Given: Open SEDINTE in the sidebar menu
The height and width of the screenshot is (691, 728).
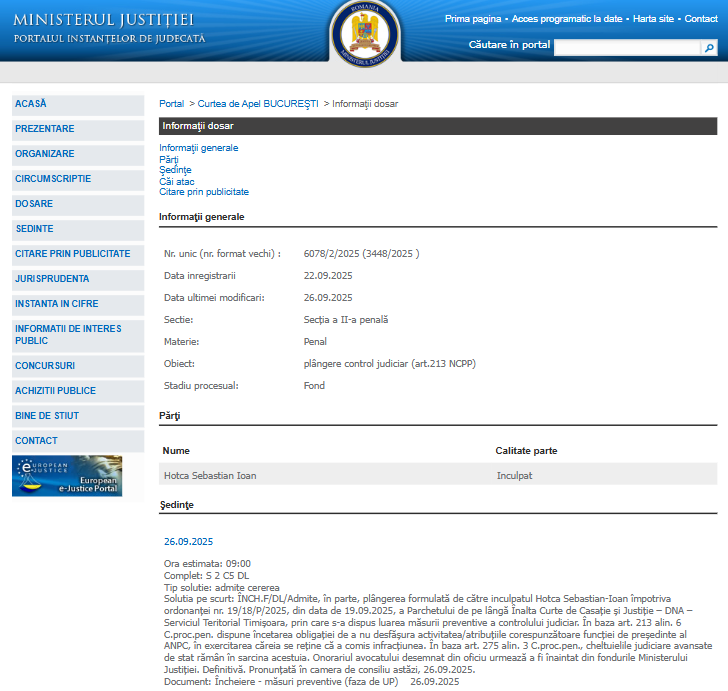Looking at the screenshot, I should coord(78,229).
